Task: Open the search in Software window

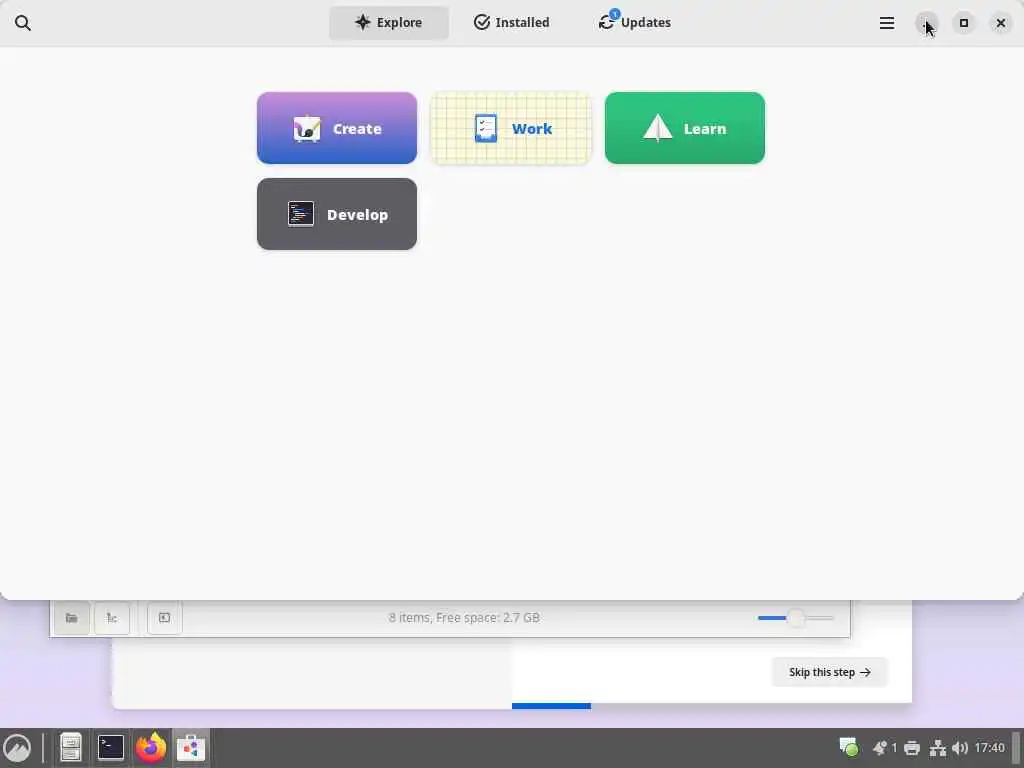Action: click(23, 23)
